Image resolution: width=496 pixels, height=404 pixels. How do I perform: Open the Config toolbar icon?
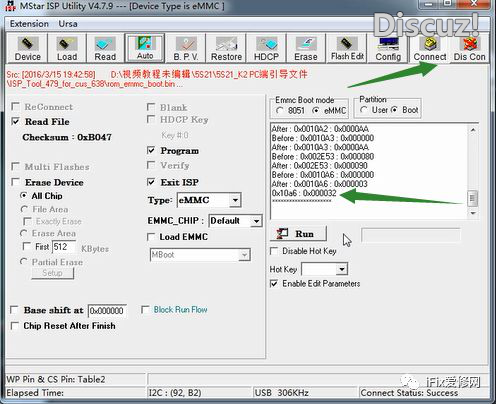click(x=388, y=48)
